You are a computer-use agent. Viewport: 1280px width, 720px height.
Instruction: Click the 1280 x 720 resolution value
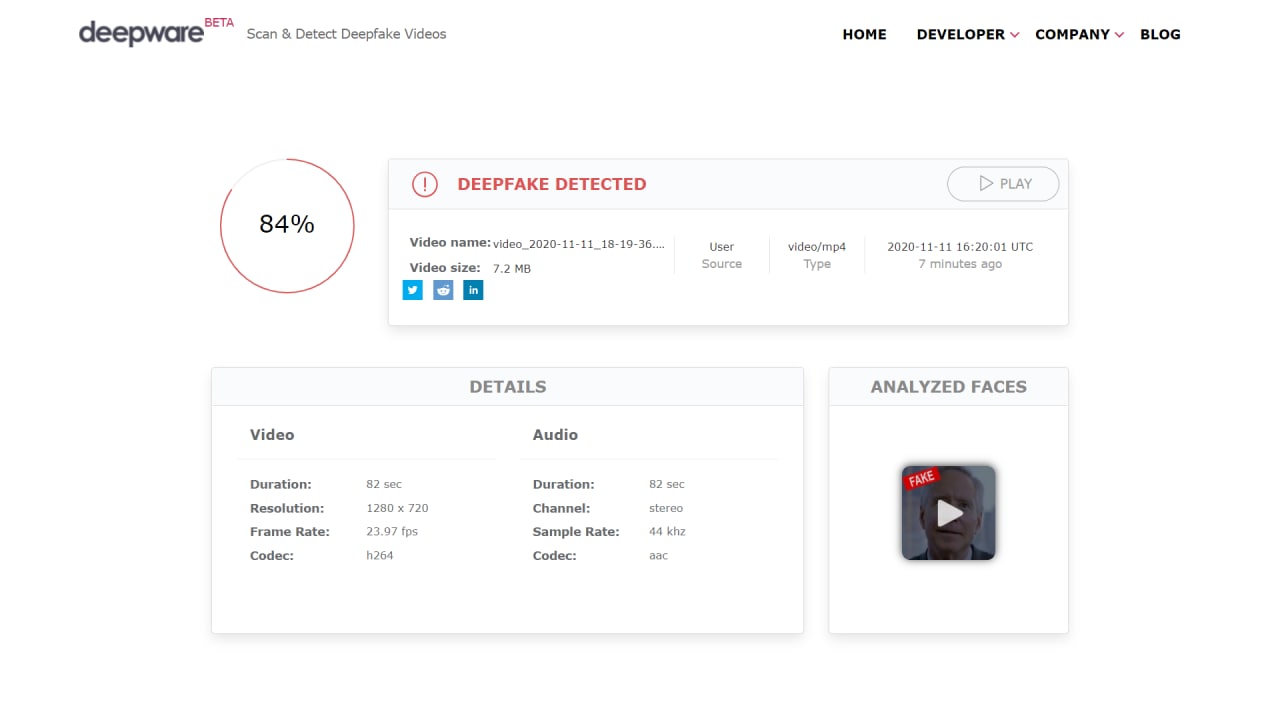pos(397,508)
